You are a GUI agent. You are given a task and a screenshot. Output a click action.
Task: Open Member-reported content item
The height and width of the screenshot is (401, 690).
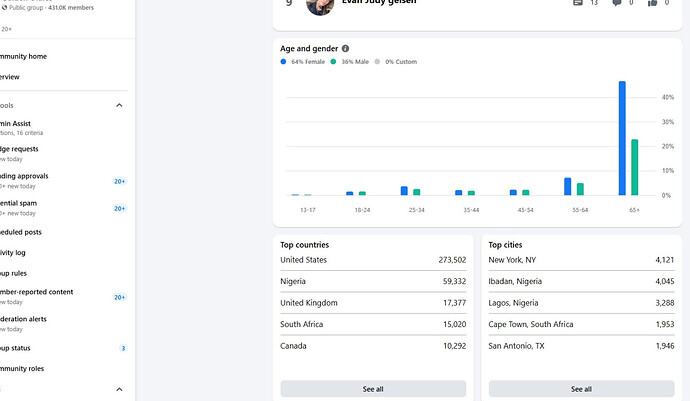[x=36, y=292]
